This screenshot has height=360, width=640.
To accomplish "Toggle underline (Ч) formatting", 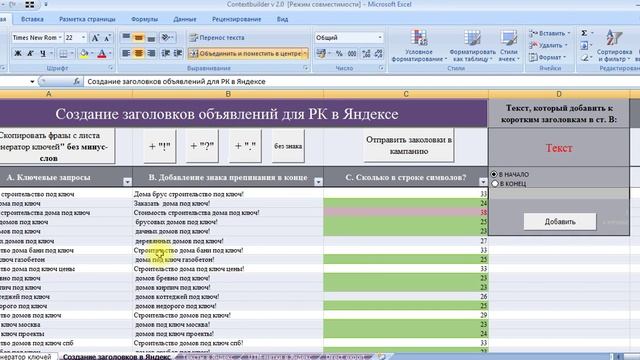I will (42, 53).
